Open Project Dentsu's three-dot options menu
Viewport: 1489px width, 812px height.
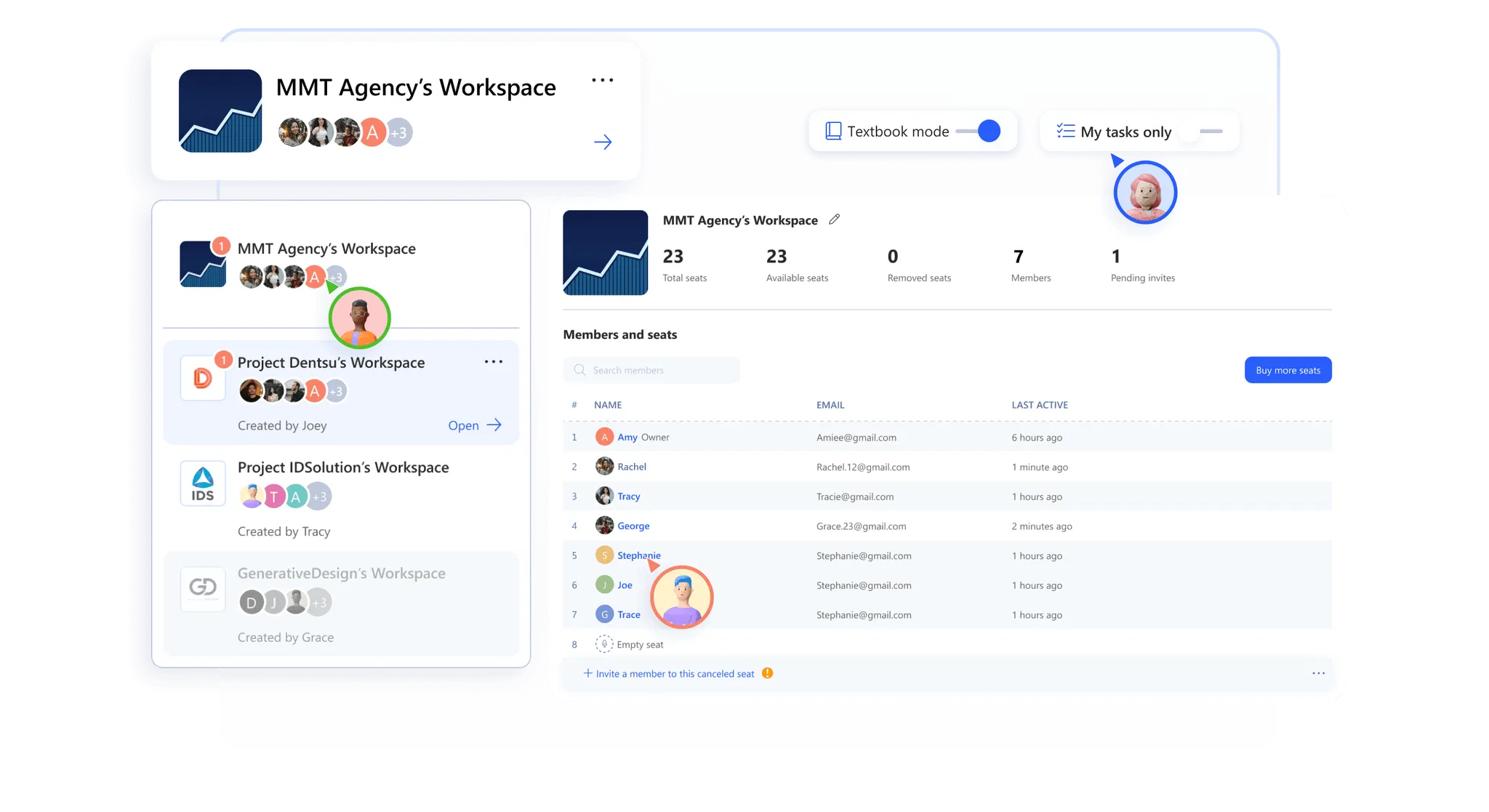click(x=494, y=362)
